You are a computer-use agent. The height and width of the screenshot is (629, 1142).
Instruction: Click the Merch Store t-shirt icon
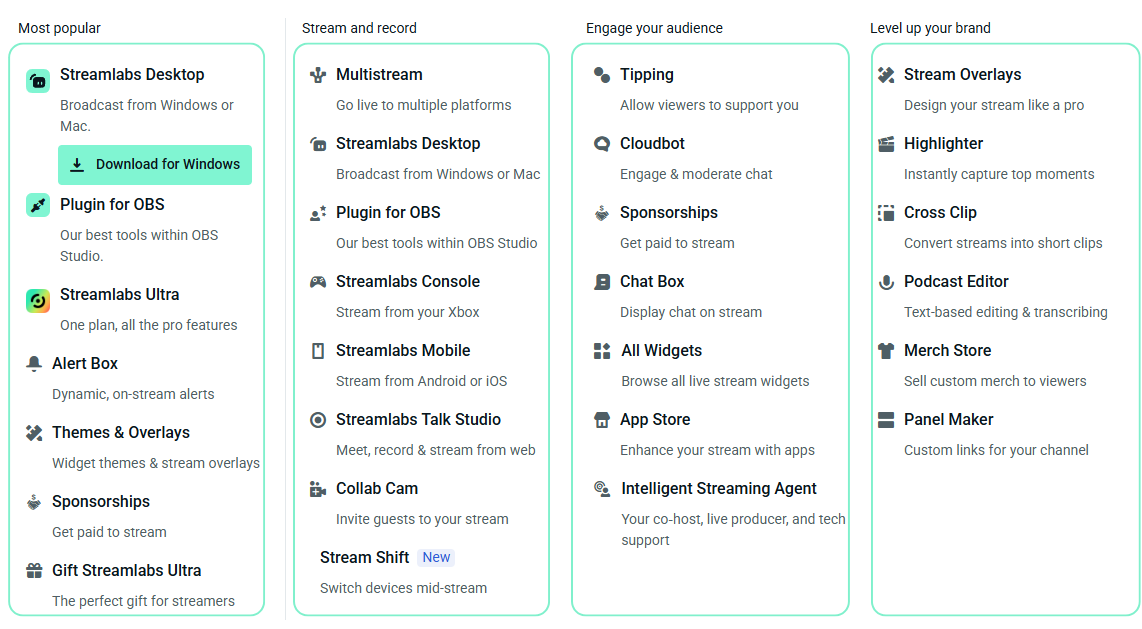(x=886, y=350)
